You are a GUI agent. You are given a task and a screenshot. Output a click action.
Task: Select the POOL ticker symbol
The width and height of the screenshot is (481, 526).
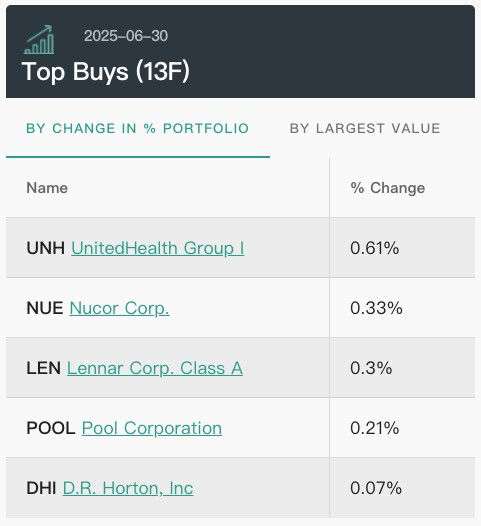[51, 428]
